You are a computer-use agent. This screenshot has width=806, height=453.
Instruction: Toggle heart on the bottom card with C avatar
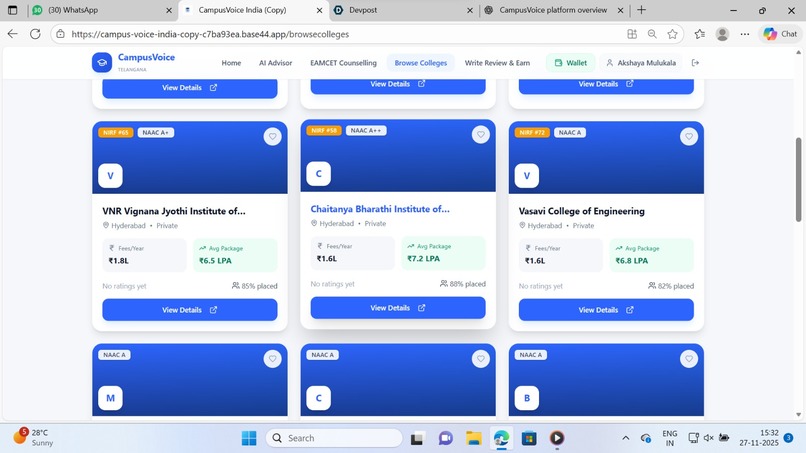tap(481, 359)
